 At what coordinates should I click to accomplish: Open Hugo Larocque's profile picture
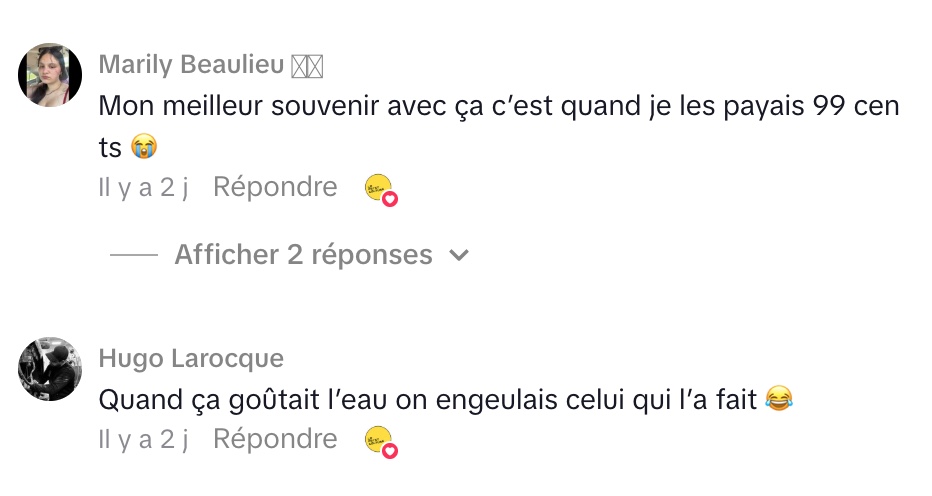[x=50, y=369]
